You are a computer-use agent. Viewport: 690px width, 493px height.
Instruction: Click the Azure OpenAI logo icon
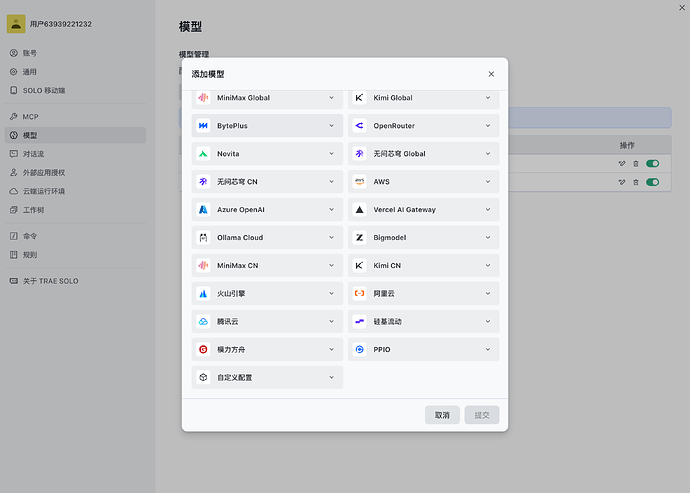click(203, 210)
